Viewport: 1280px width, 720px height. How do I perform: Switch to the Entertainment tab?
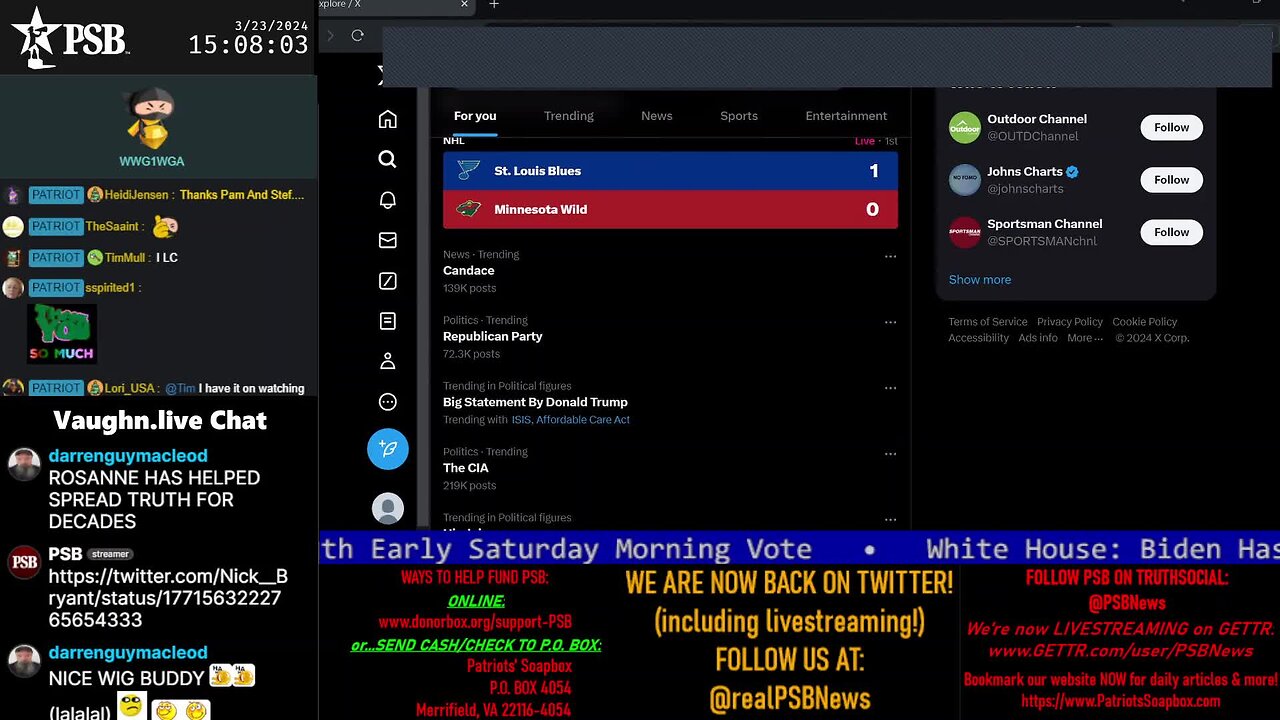pyautogui.click(x=846, y=116)
